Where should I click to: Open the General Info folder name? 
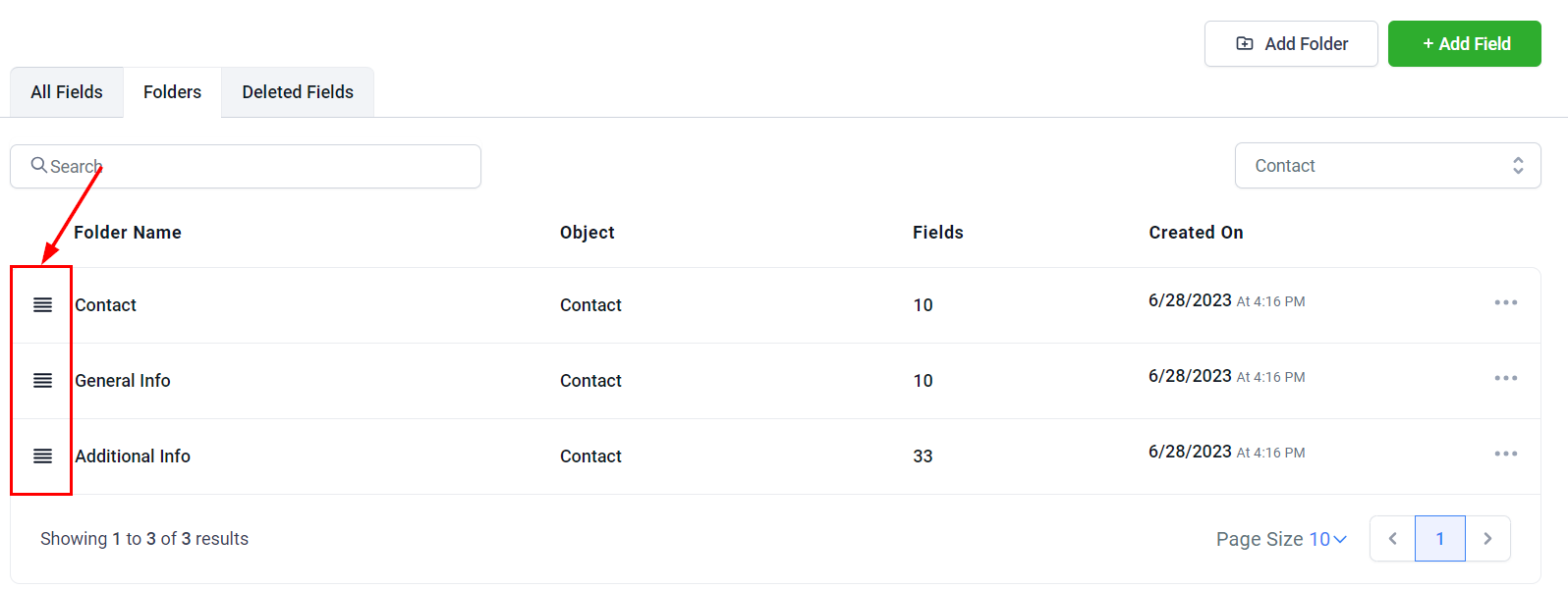(123, 381)
